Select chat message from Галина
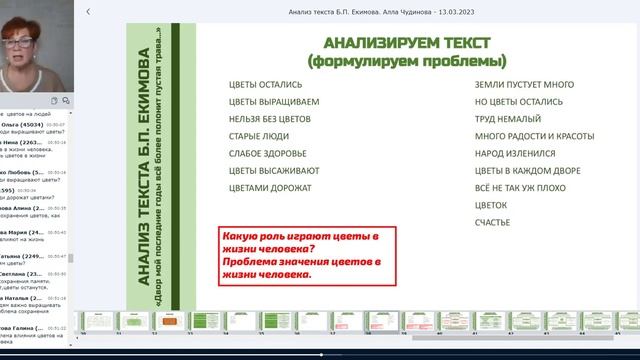Image resolution: width=640 pixels, height=360 pixels. click(x=33, y=335)
